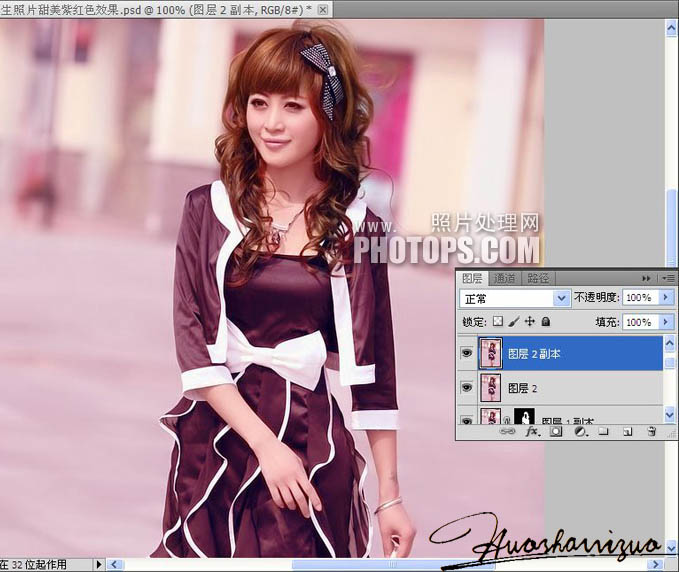Image resolution: width=679 pixels, height=572 pixels.
Task: Click the link layers icon
Action: [508, 432]
